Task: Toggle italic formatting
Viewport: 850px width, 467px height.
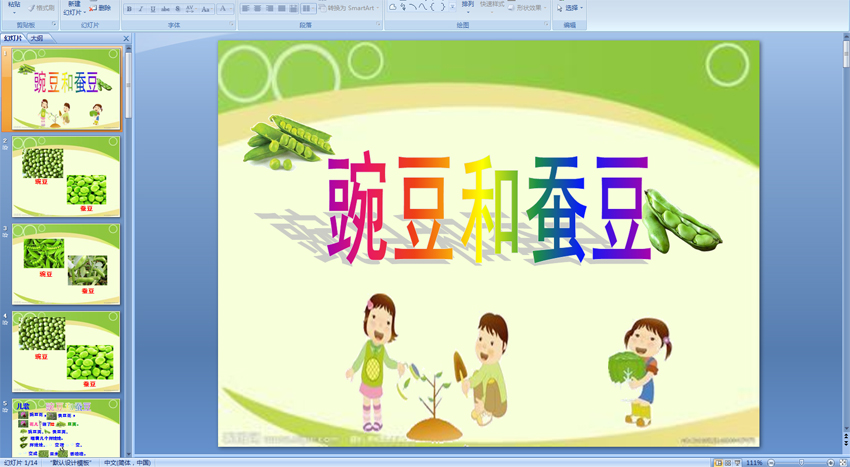Action: [x=140, y=9]
